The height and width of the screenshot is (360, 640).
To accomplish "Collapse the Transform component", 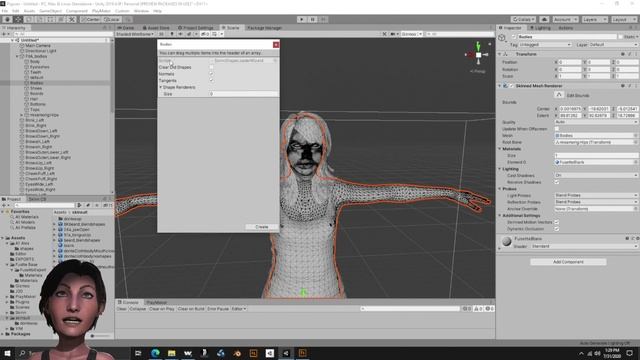I will pos(500,54).
